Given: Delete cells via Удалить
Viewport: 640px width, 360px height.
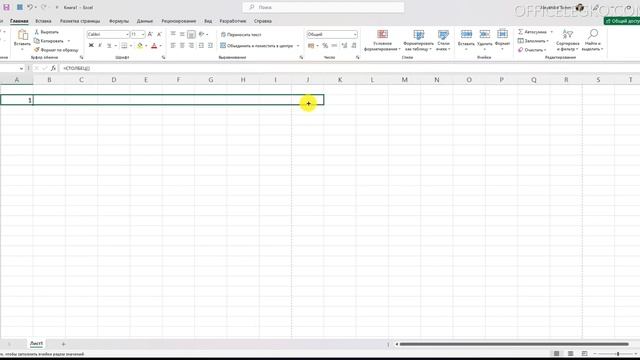Looking at the screenshot, I should (484, 40).
